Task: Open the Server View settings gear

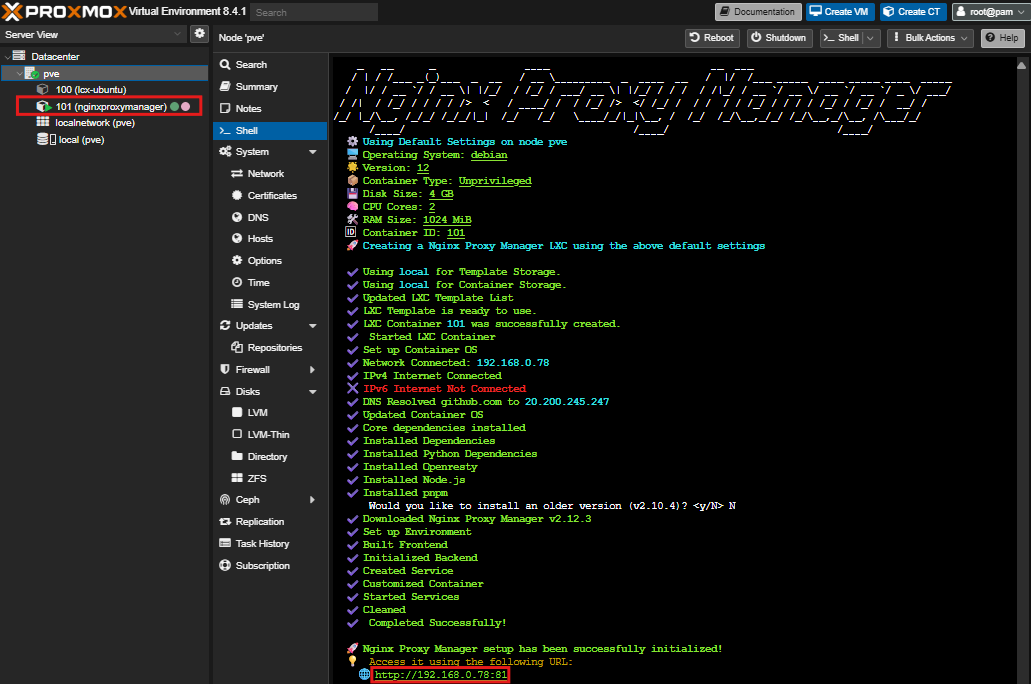Action: [199, 34]
